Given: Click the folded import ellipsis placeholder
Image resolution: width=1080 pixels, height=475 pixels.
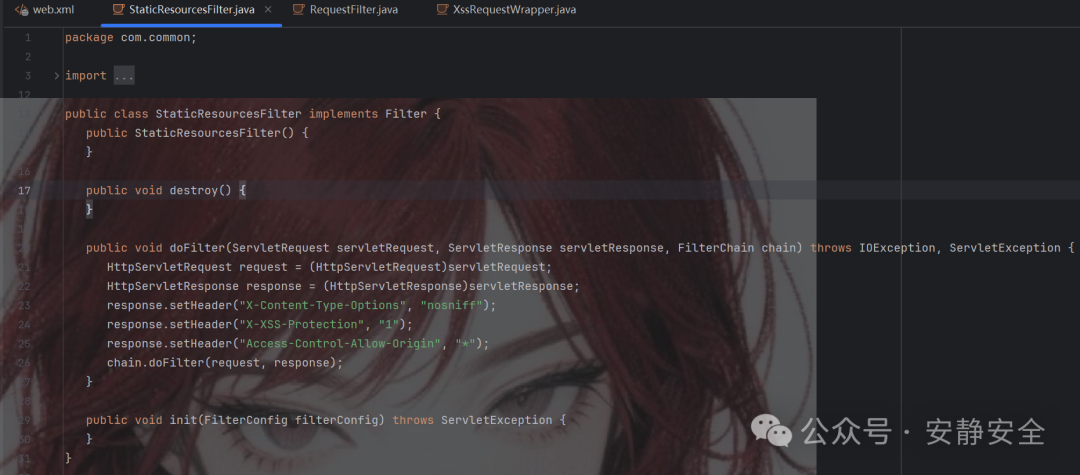Looking at the screenshot, I should click(124, 76).
